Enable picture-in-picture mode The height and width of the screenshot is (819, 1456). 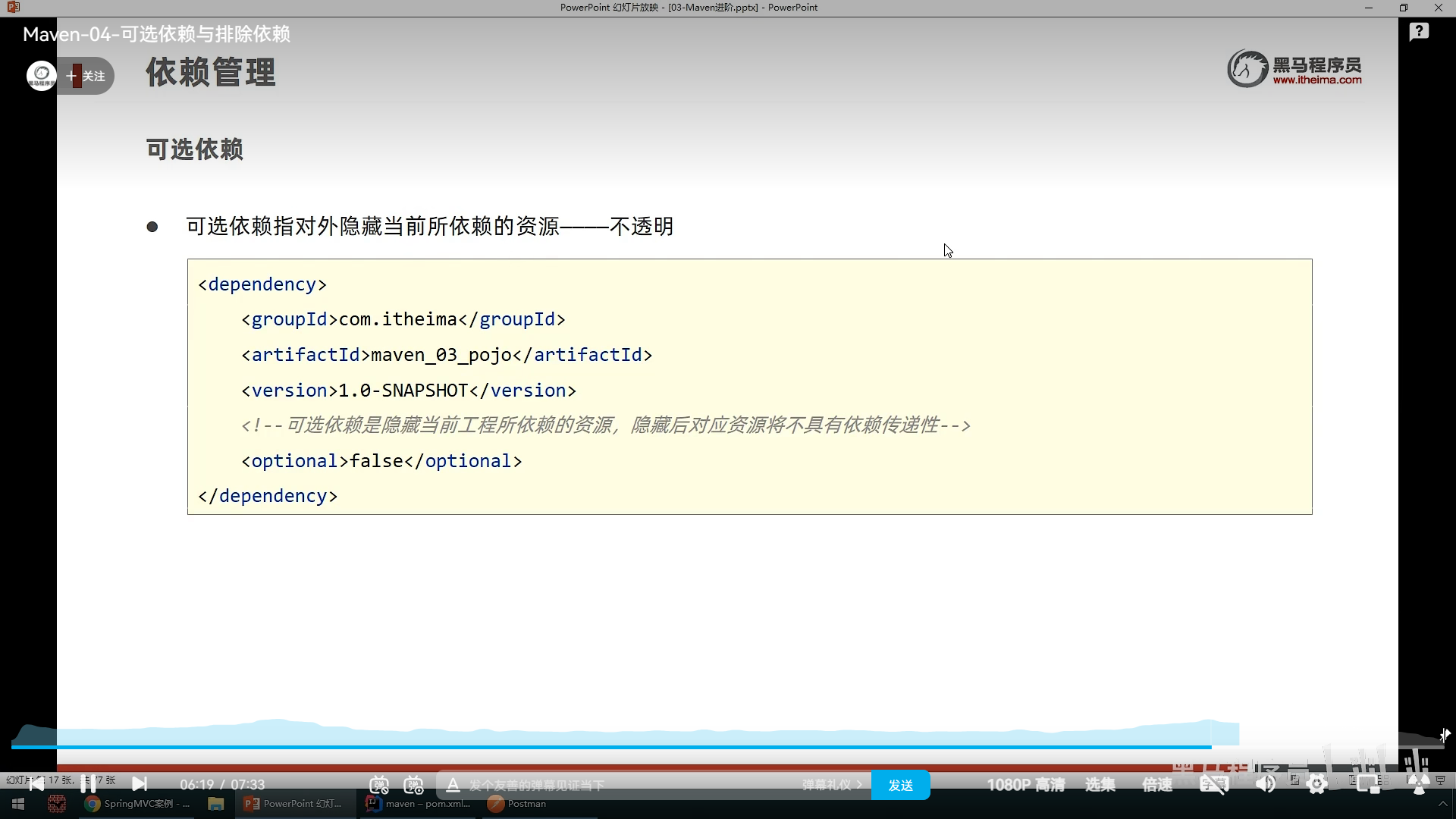tap(1367, 785)
